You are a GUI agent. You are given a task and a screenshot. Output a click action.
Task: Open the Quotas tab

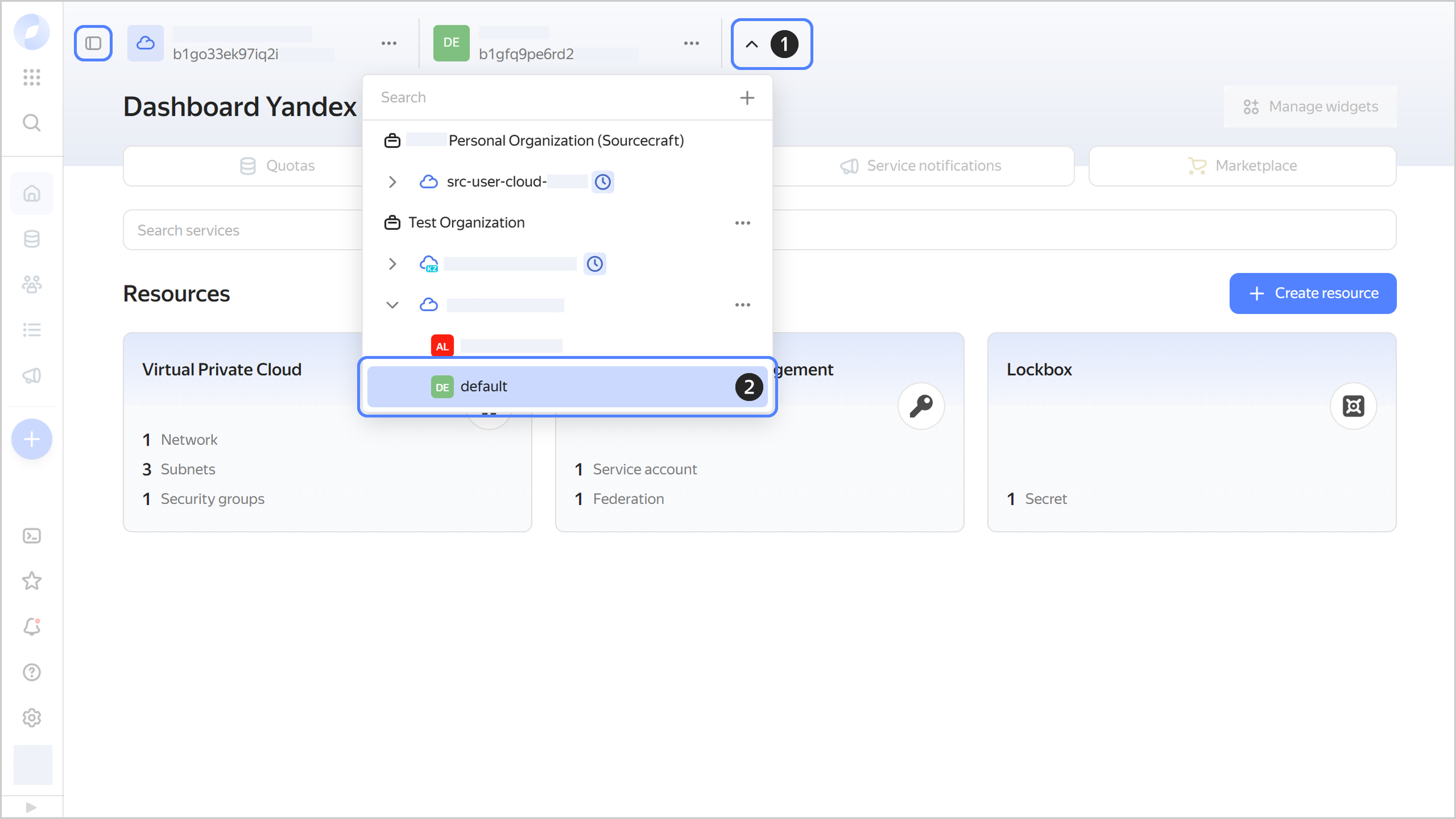coord(278,166)
